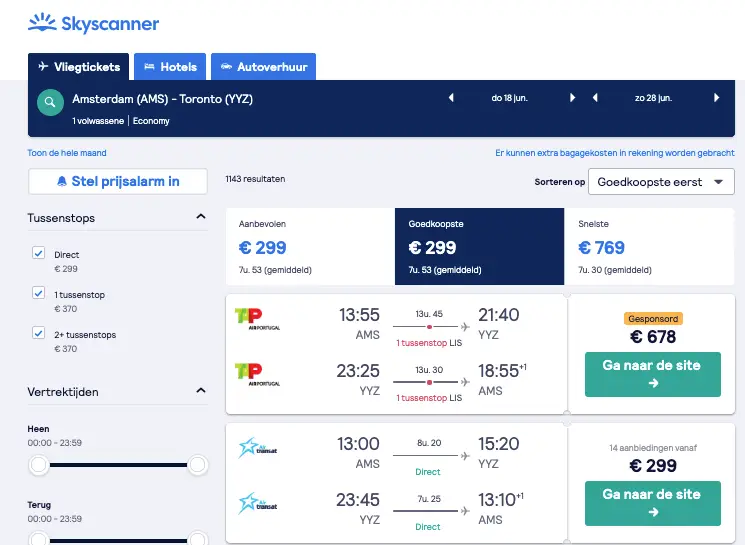Switch to the Hotels tab

[170, 67]
